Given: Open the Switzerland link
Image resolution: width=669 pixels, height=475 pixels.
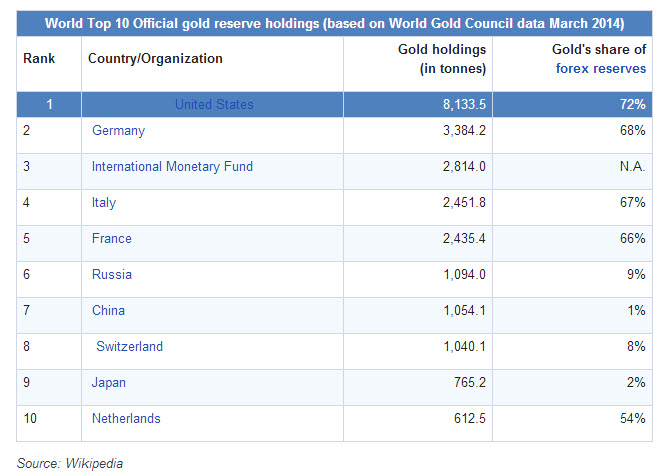Looking at the screenshot, I should pyautogui.click(x=129, y=346).
